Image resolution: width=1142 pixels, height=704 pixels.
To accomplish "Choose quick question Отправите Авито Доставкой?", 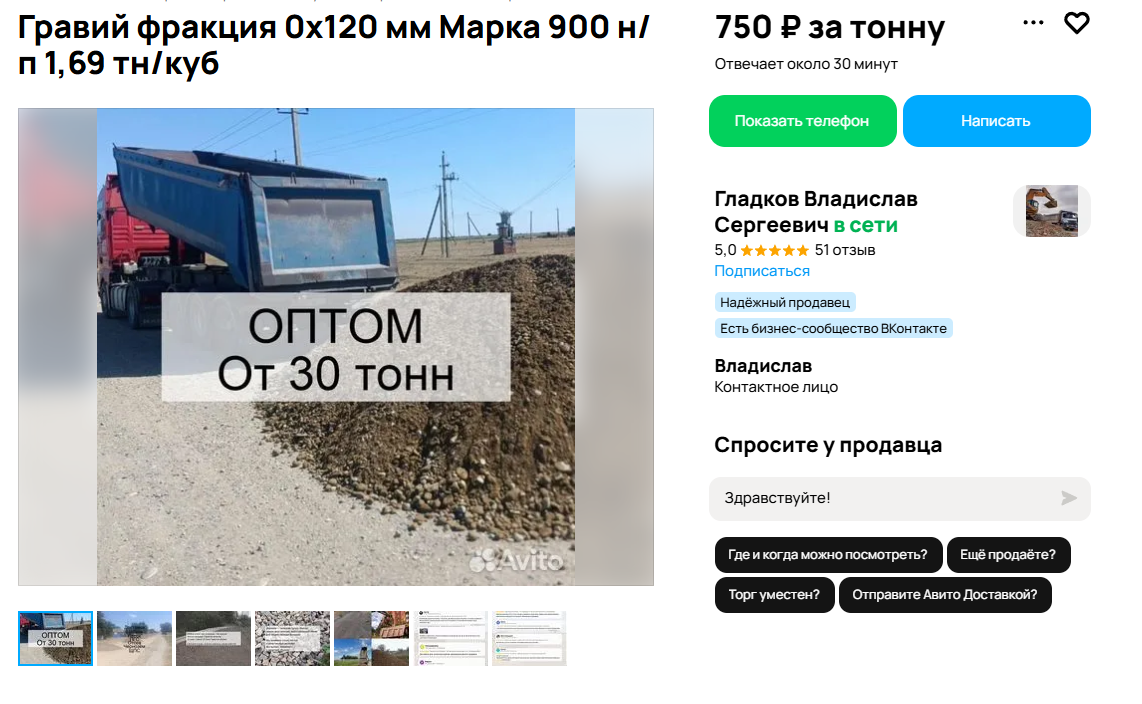I will click(x=945, y=595).
